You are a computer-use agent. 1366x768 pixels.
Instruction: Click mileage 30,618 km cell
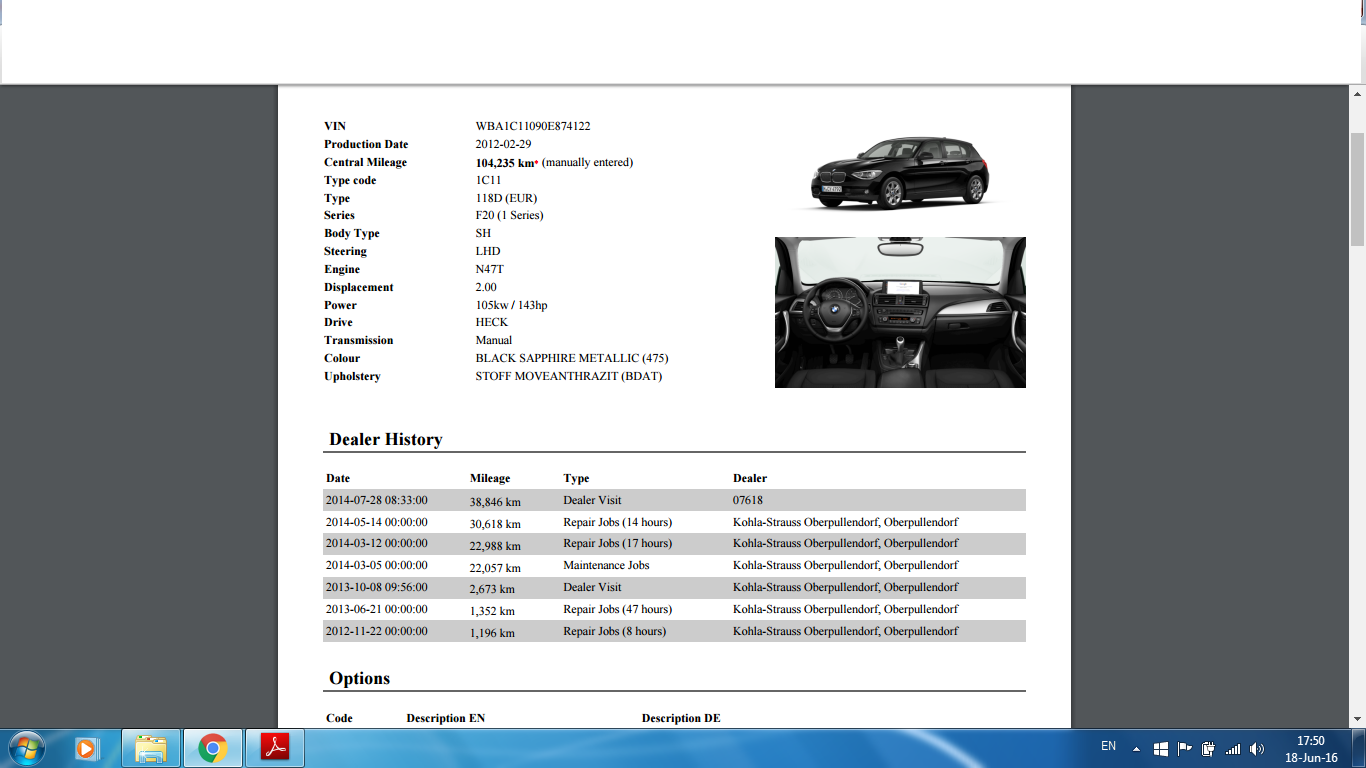click(495, 523)
